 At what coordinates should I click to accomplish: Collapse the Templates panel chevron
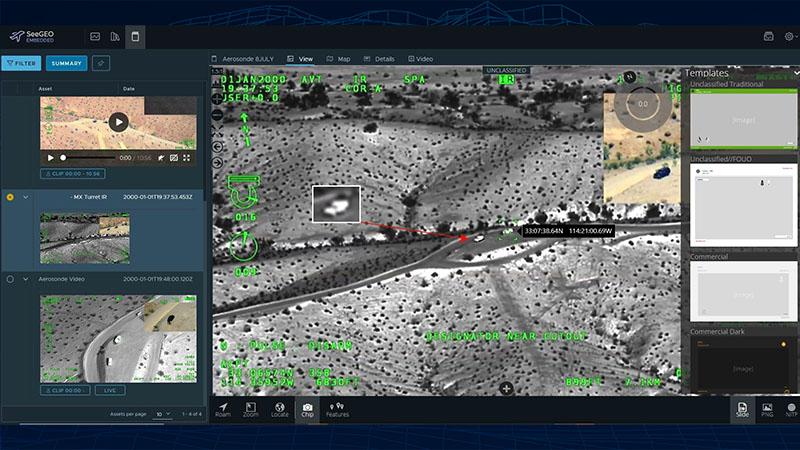pos(796,73)
